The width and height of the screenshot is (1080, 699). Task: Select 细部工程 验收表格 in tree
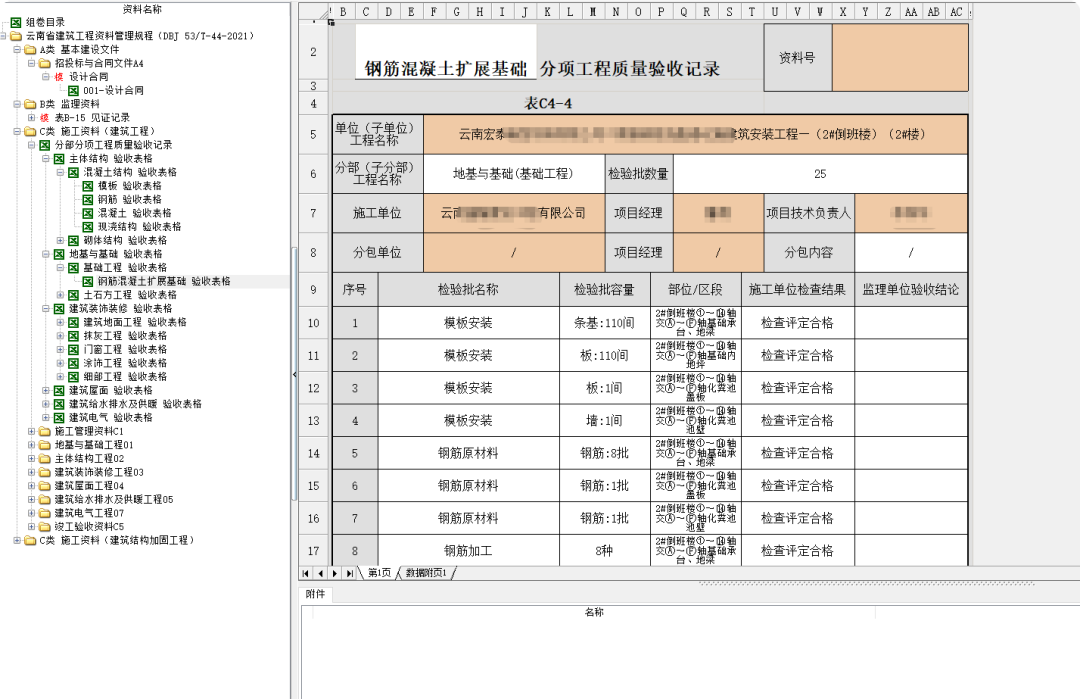pos(125,377)
